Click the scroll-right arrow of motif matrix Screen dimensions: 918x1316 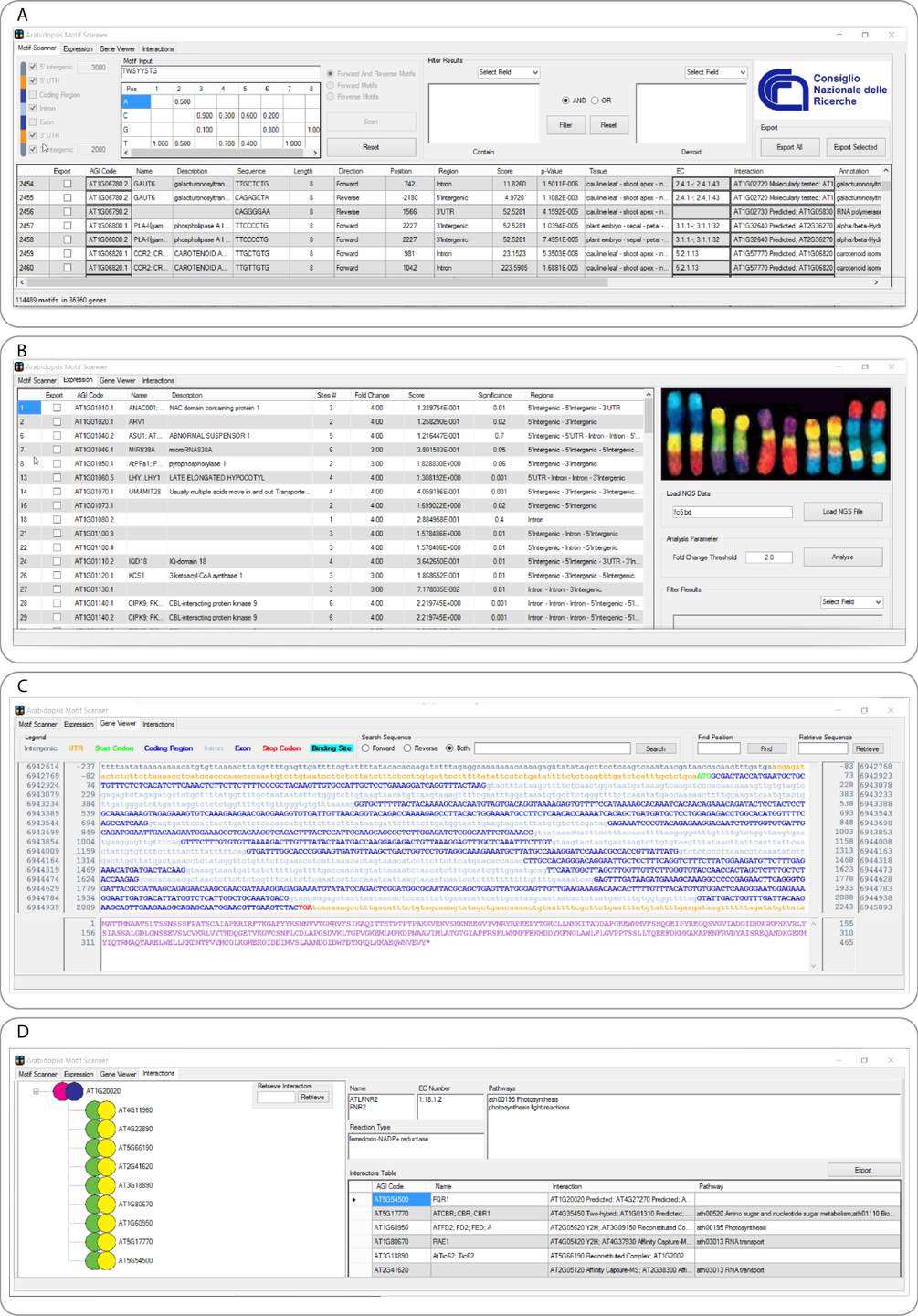[x=316, y=154]
